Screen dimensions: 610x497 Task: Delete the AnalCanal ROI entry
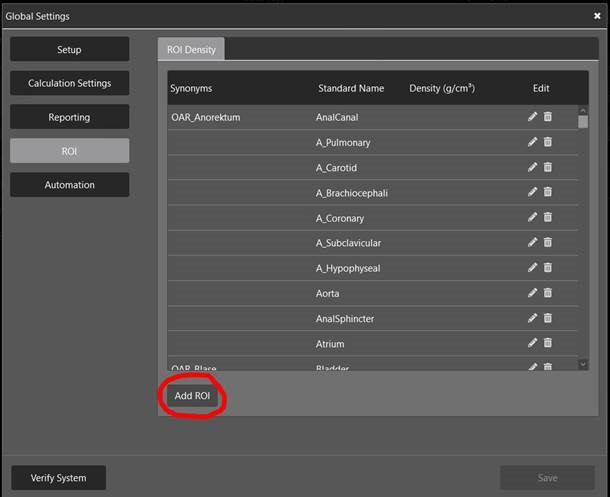pyautogui.click(x=548, y=117)
